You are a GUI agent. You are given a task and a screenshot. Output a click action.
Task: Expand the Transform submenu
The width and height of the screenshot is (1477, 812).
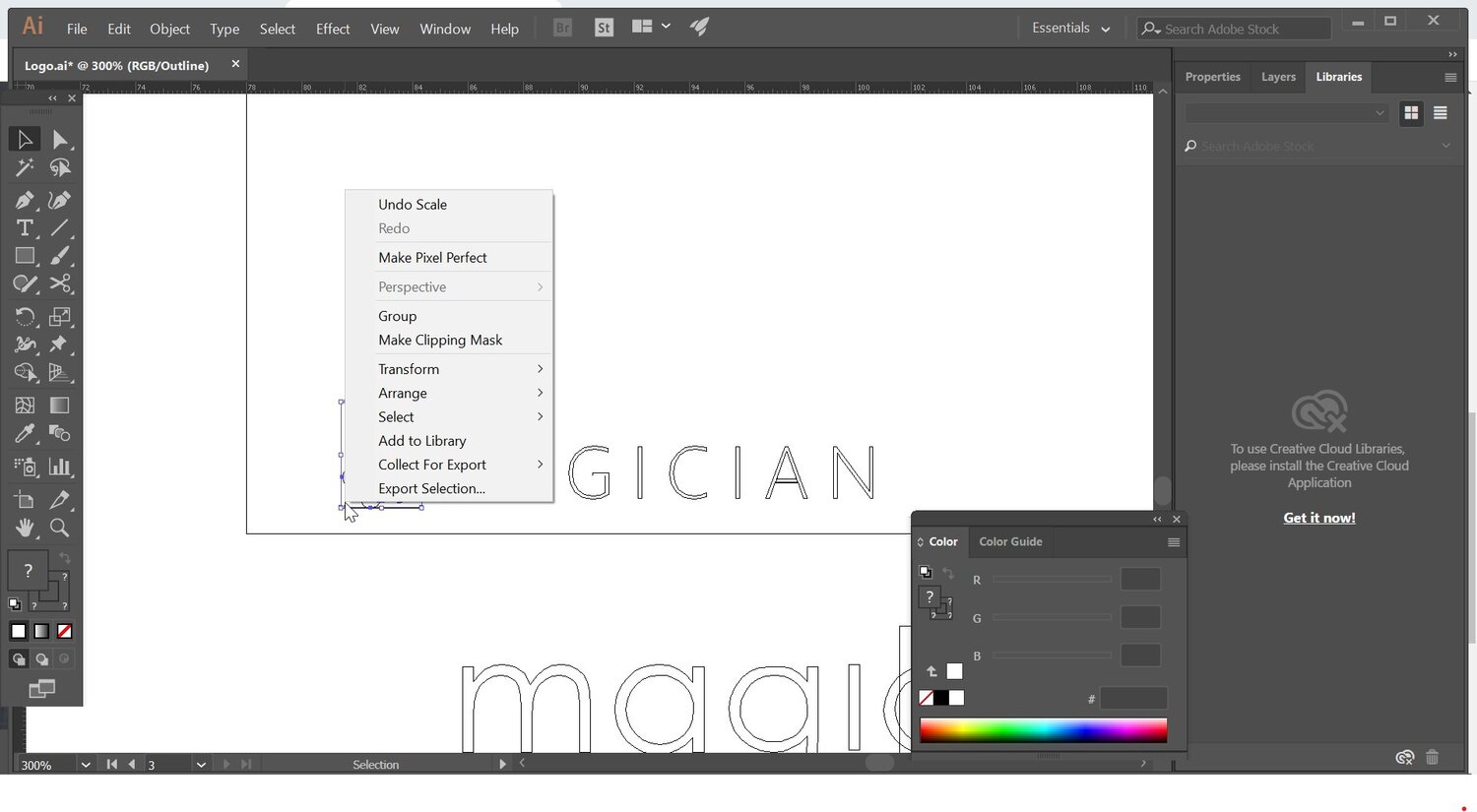click(x=461, y=369)
